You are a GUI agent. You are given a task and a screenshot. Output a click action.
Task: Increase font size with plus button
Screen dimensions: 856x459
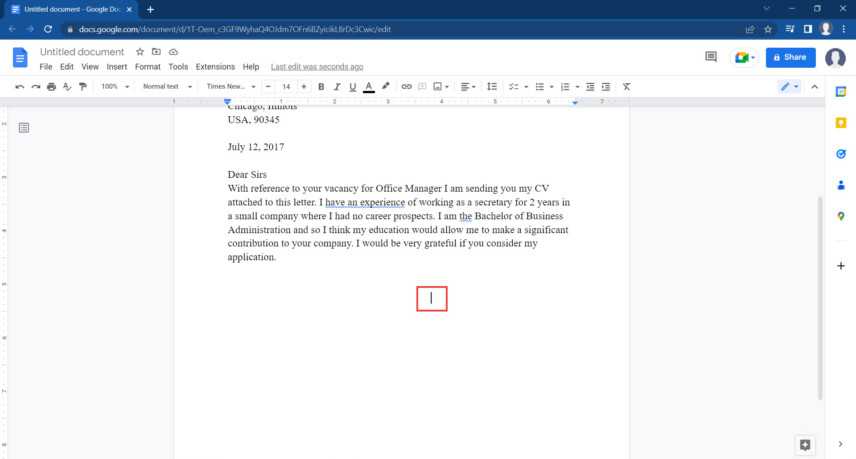click(x=304, y=87)
